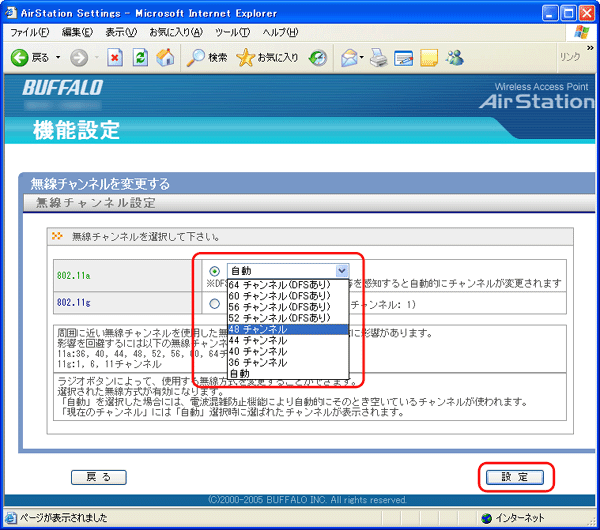Click the channel dropdown arrow showing 自動
Screen dimensions: 600x530
point(342,270)
